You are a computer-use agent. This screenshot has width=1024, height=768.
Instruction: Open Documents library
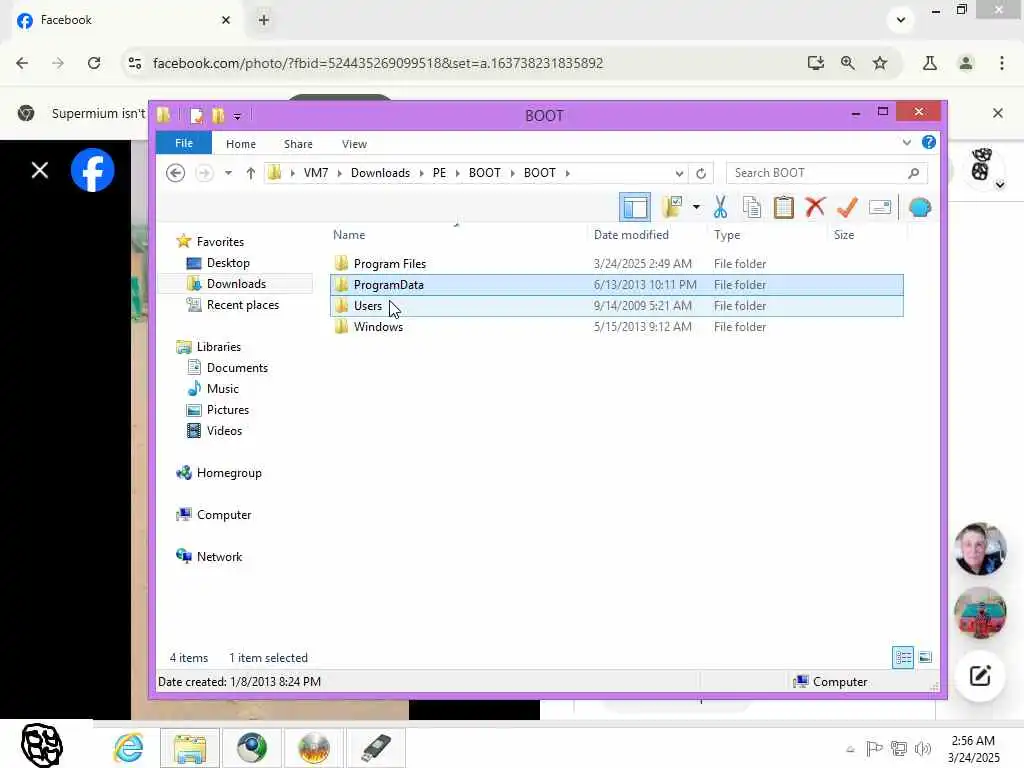point(237,368)
